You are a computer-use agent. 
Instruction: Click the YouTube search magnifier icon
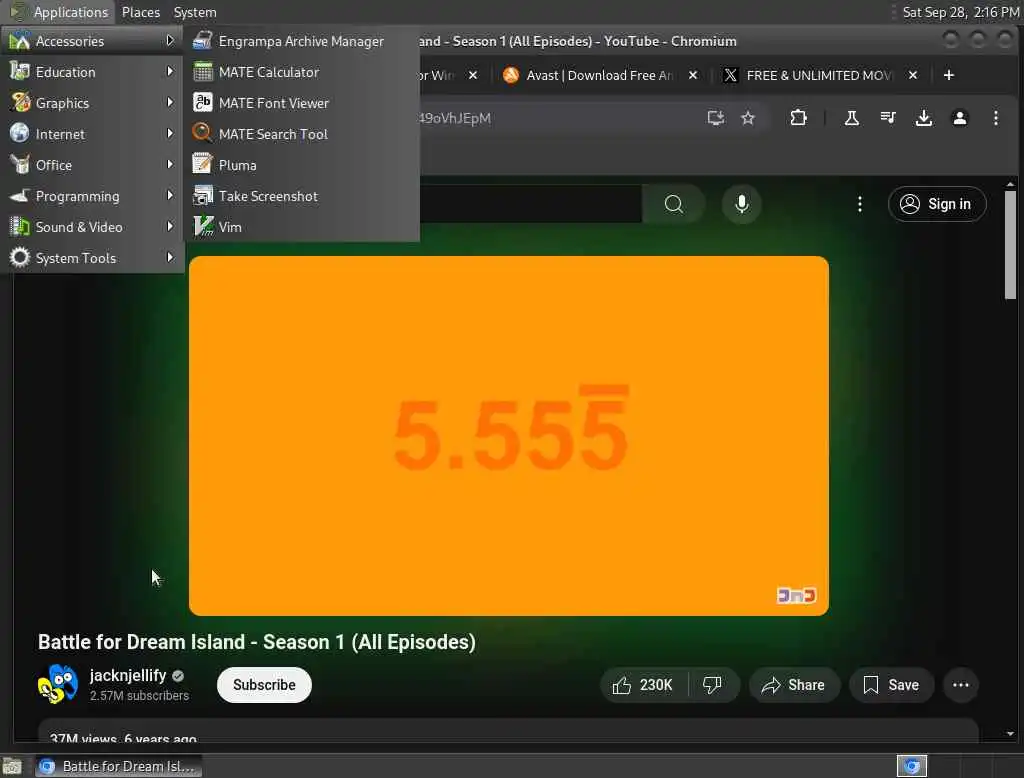673,204
